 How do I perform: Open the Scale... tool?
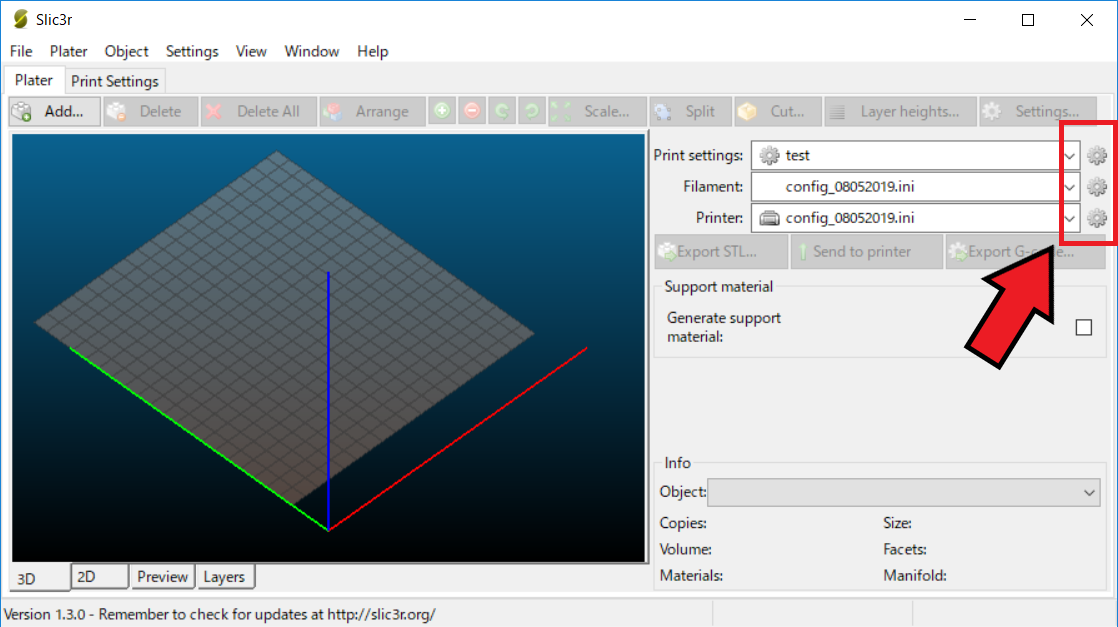598,111
